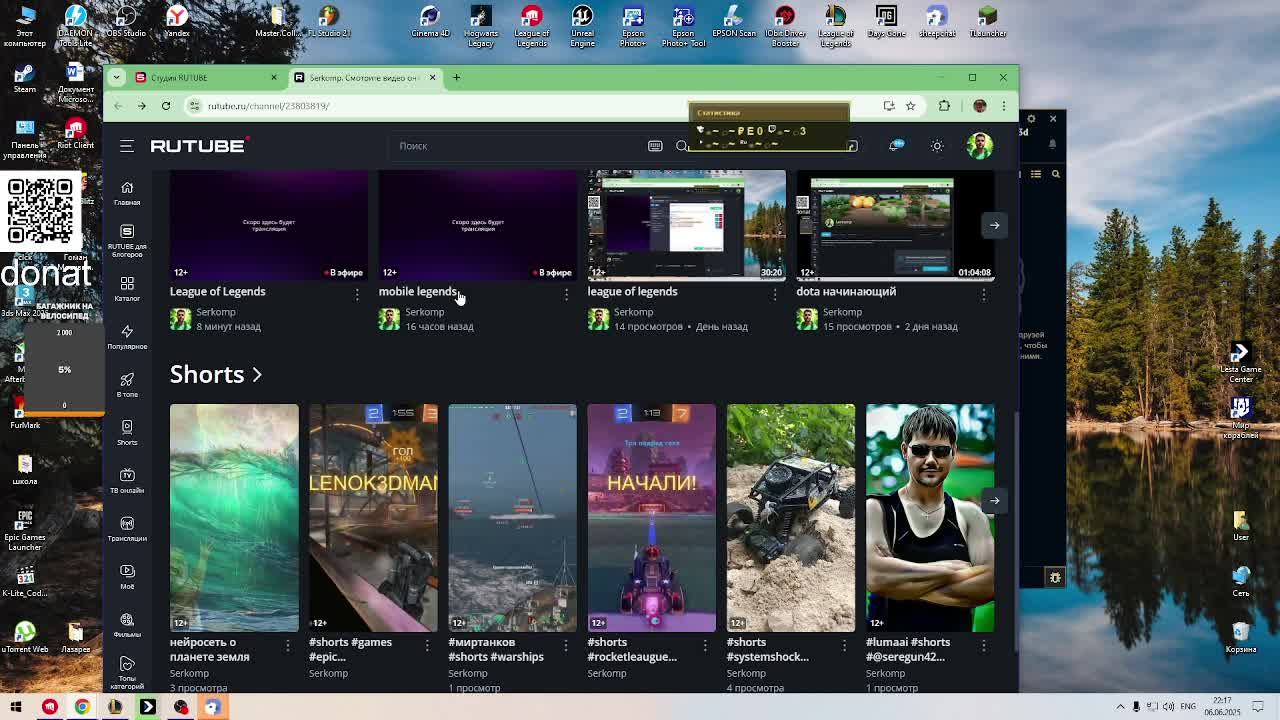Click the install app icon in address bar
This screenshot has width=1280, height=720.
pos(889,106)
